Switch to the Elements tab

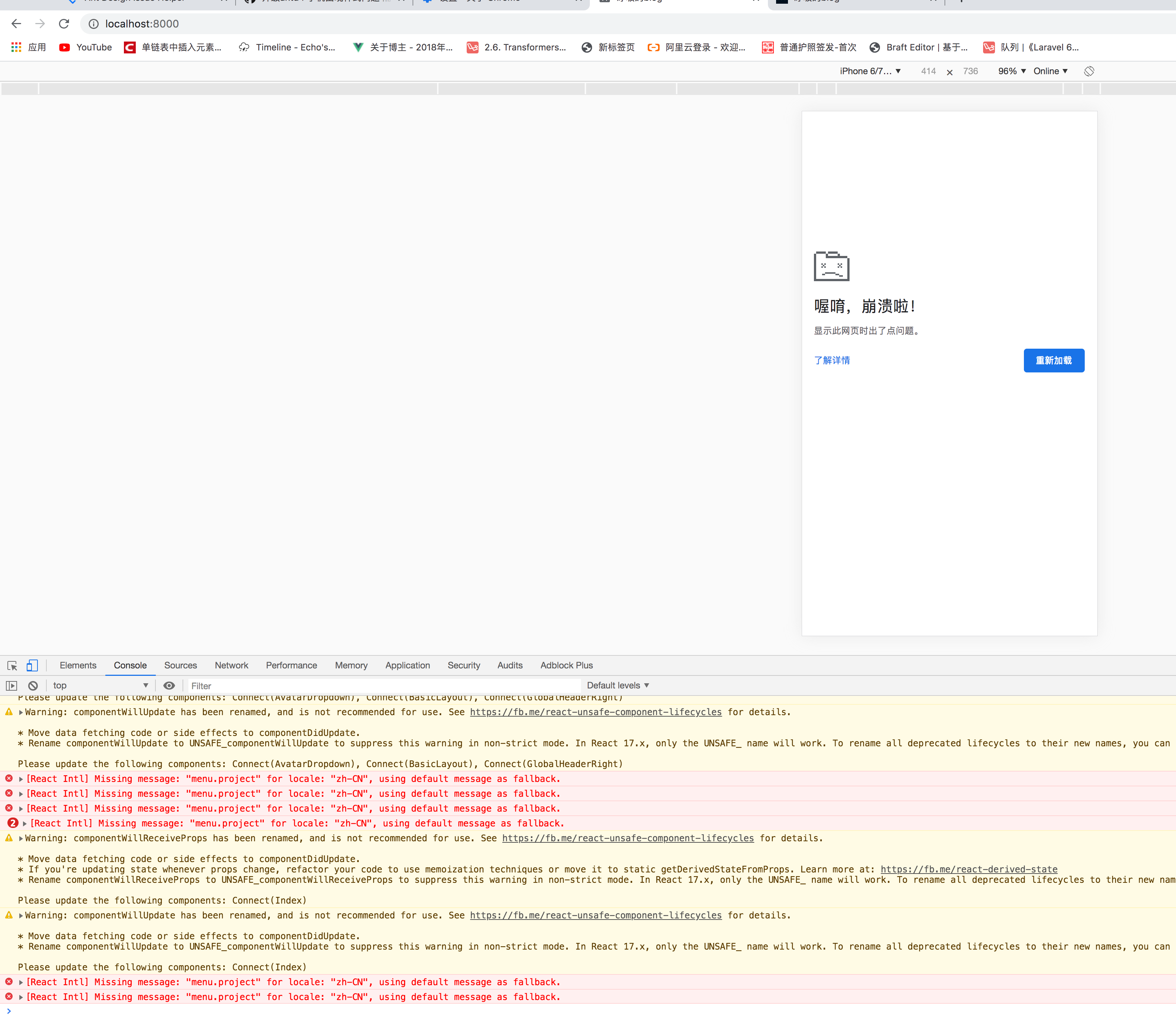coord(78,665)
